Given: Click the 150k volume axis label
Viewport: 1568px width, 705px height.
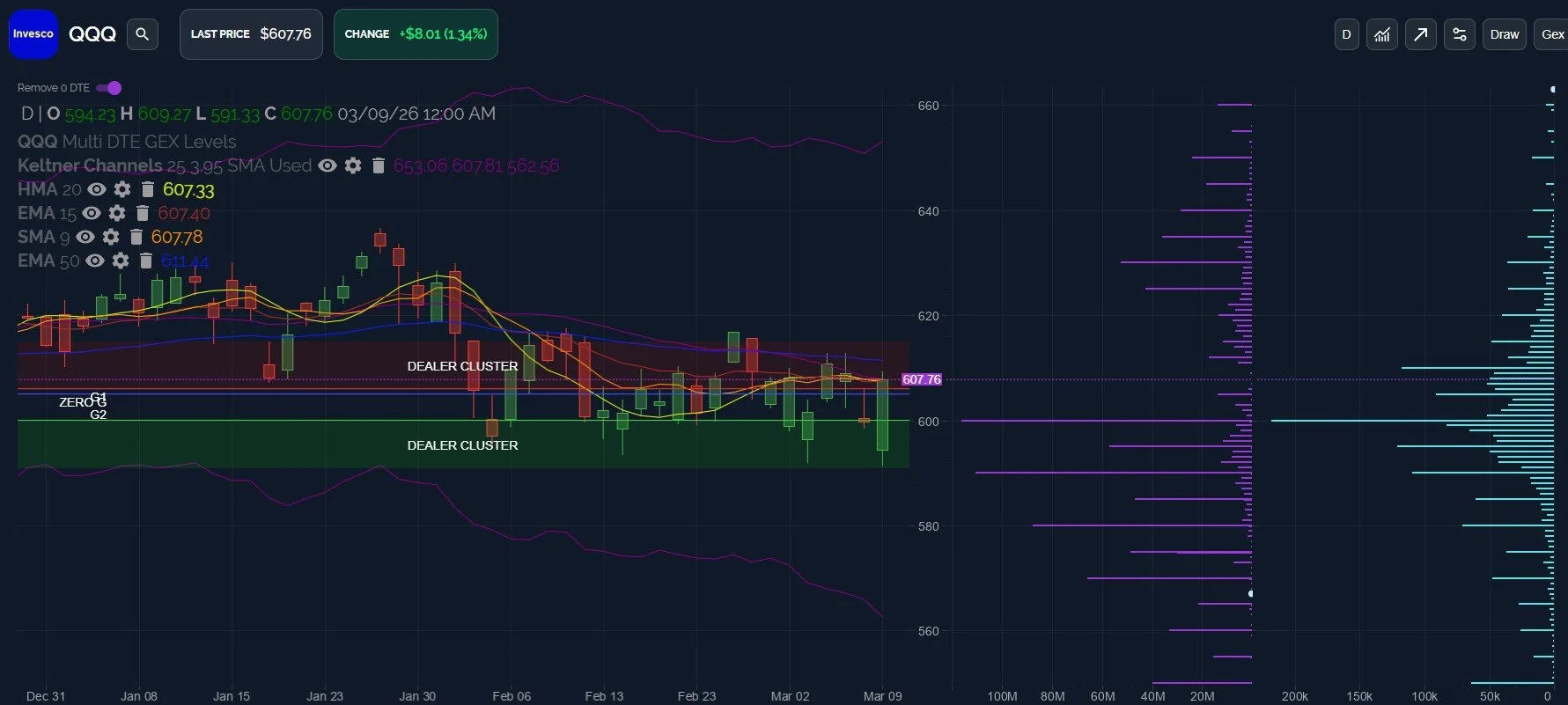Looking at the screenshot, I should (1359, 696).
